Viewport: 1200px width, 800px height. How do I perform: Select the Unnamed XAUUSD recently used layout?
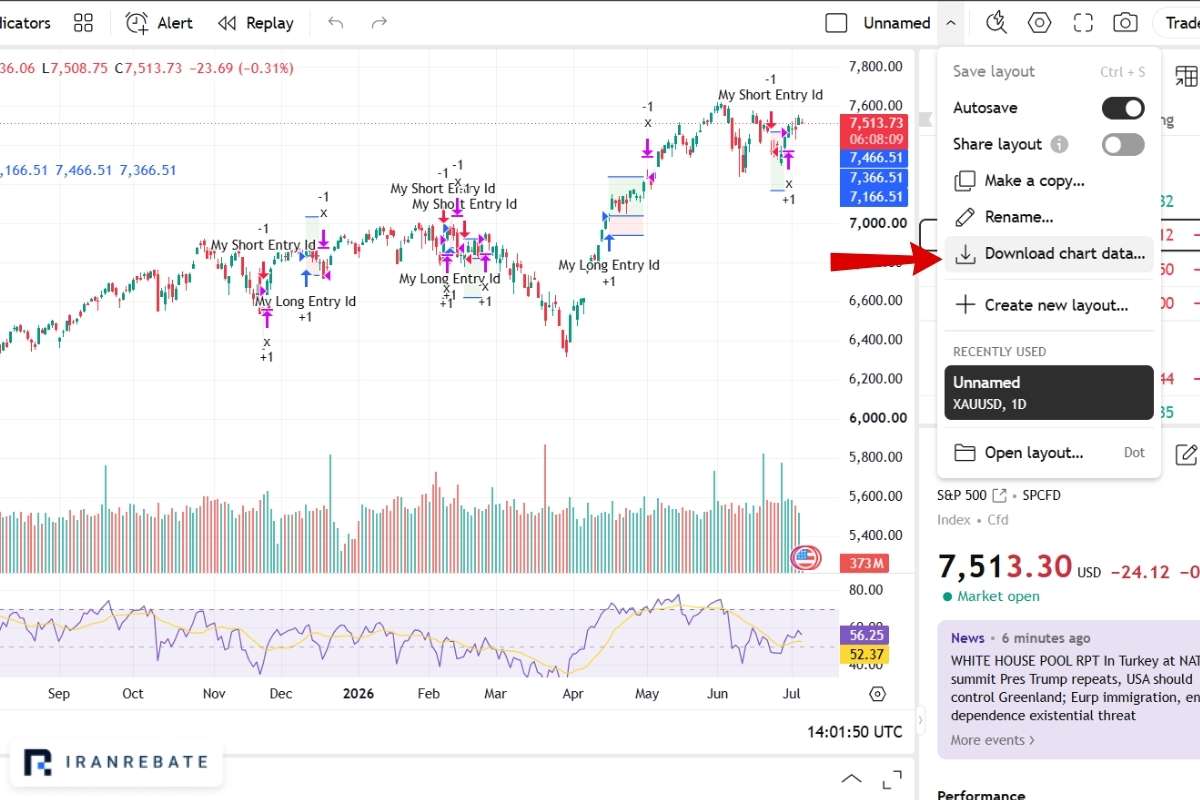coord(1049,393)
